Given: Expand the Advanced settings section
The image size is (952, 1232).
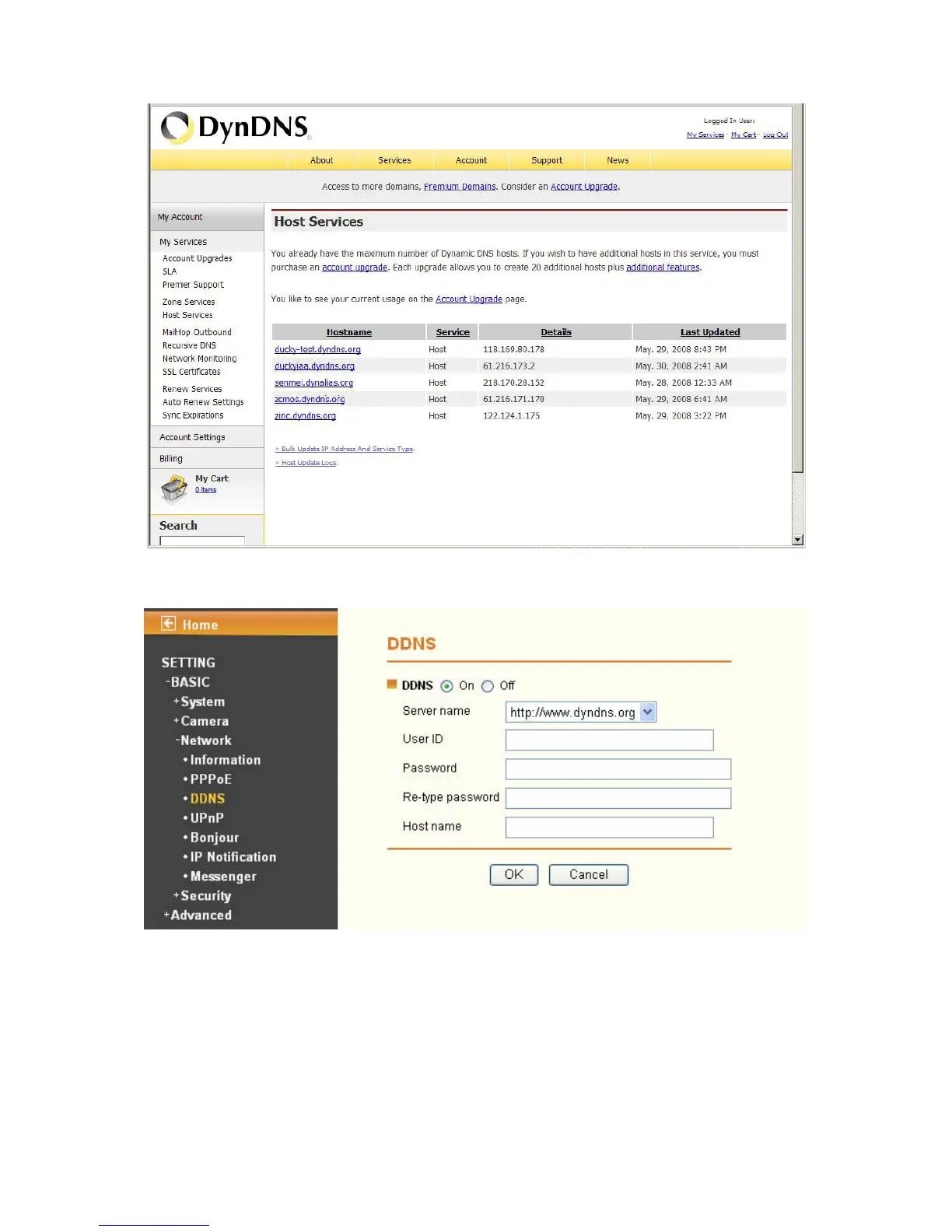Looking at the screenshot, I should click(x=198, y=915).
